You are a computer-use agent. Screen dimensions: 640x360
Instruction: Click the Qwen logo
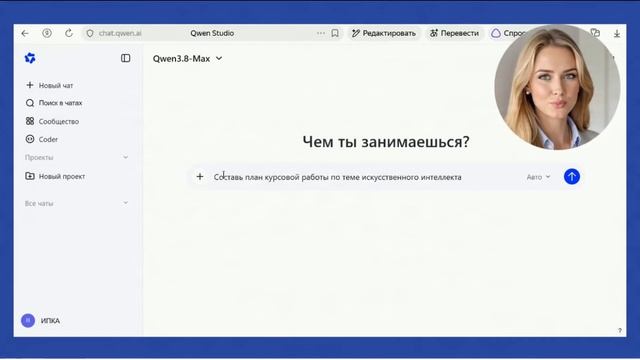point(30,58)
